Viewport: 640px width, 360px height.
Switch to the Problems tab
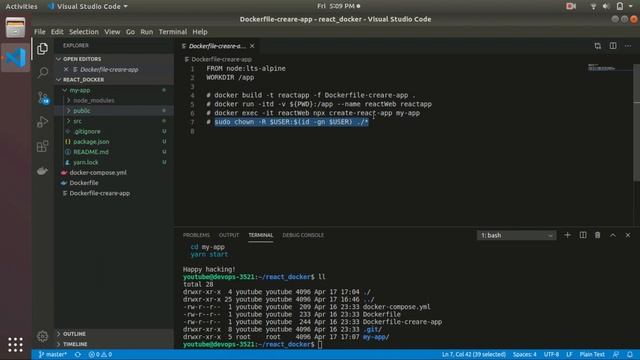click(196, 235)
